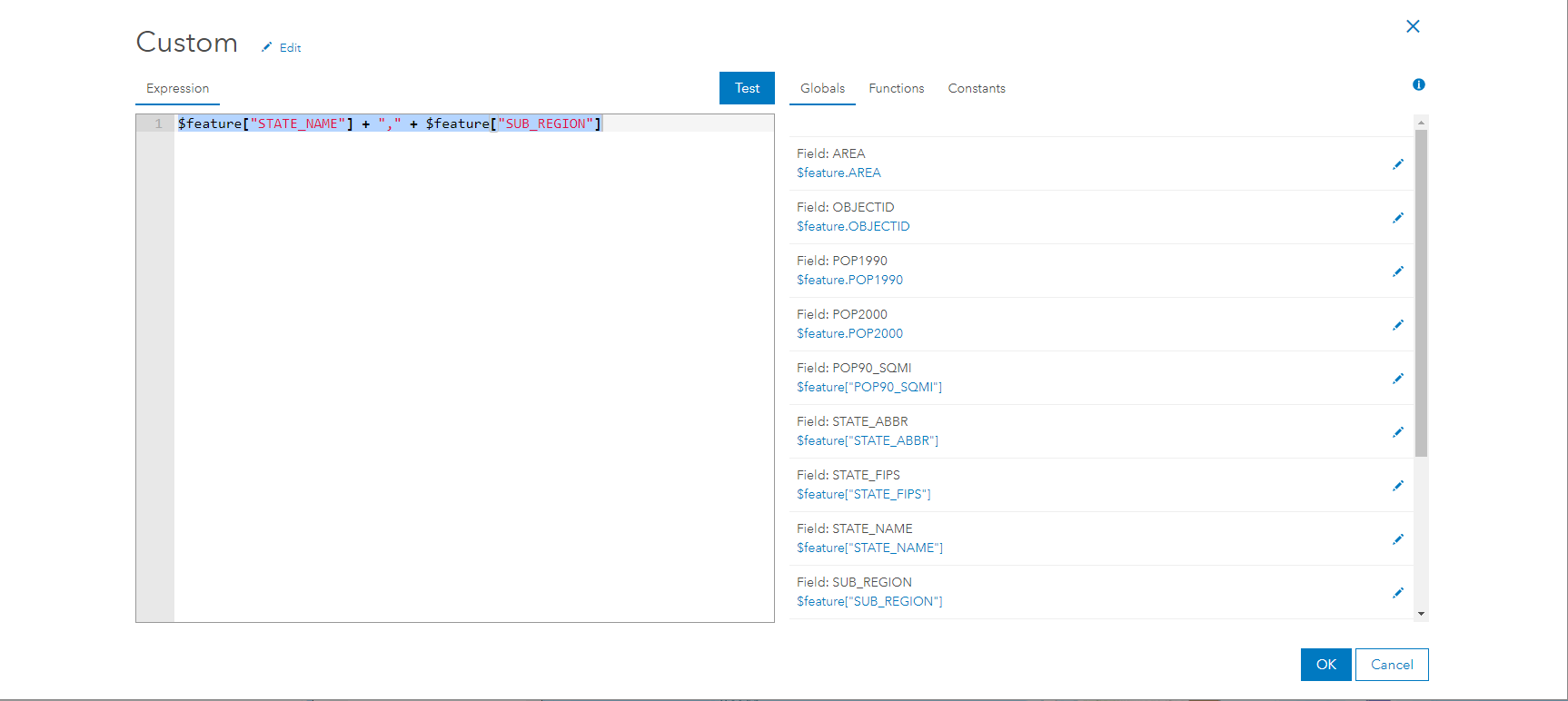1568x701 pixels.
Task: Insert $feature["STATE_NAME"] into expression
Action: [x=869, y=548]
